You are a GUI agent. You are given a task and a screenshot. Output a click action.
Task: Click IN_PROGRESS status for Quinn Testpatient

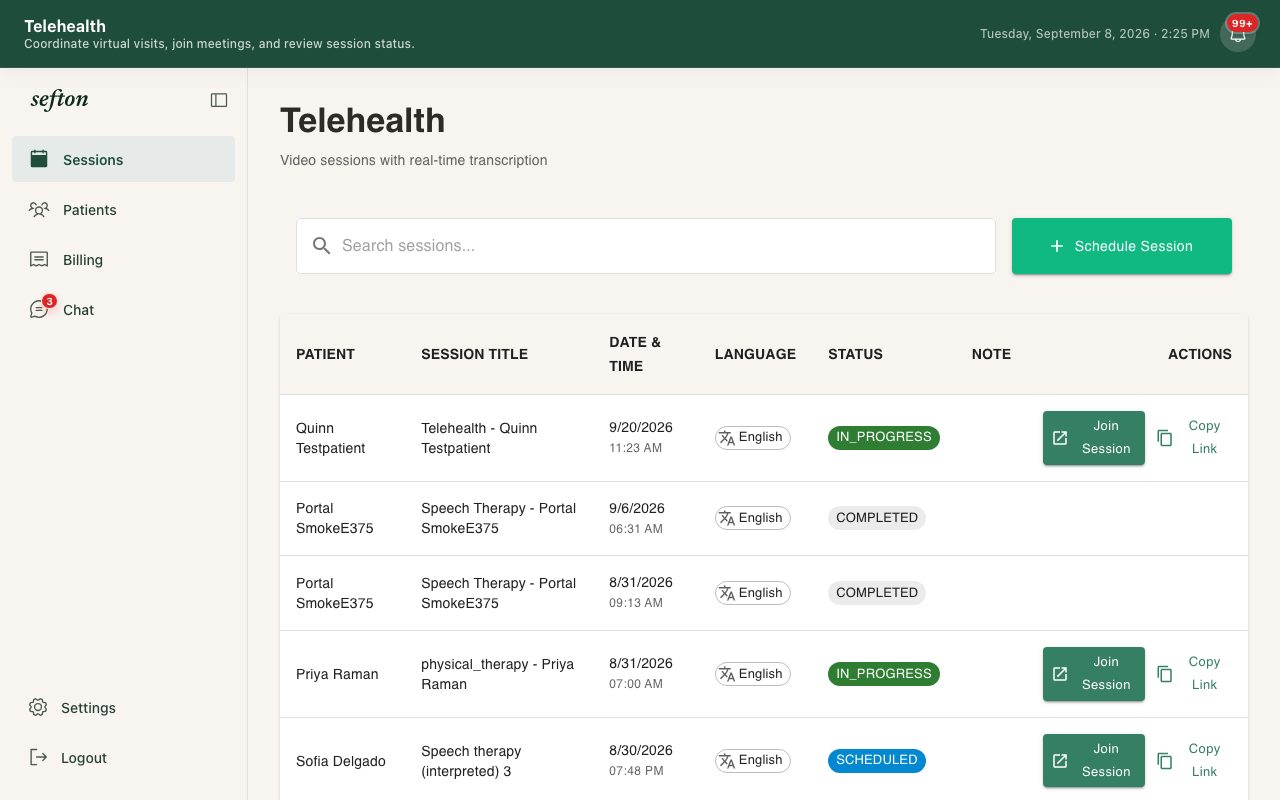pos(884,437)
